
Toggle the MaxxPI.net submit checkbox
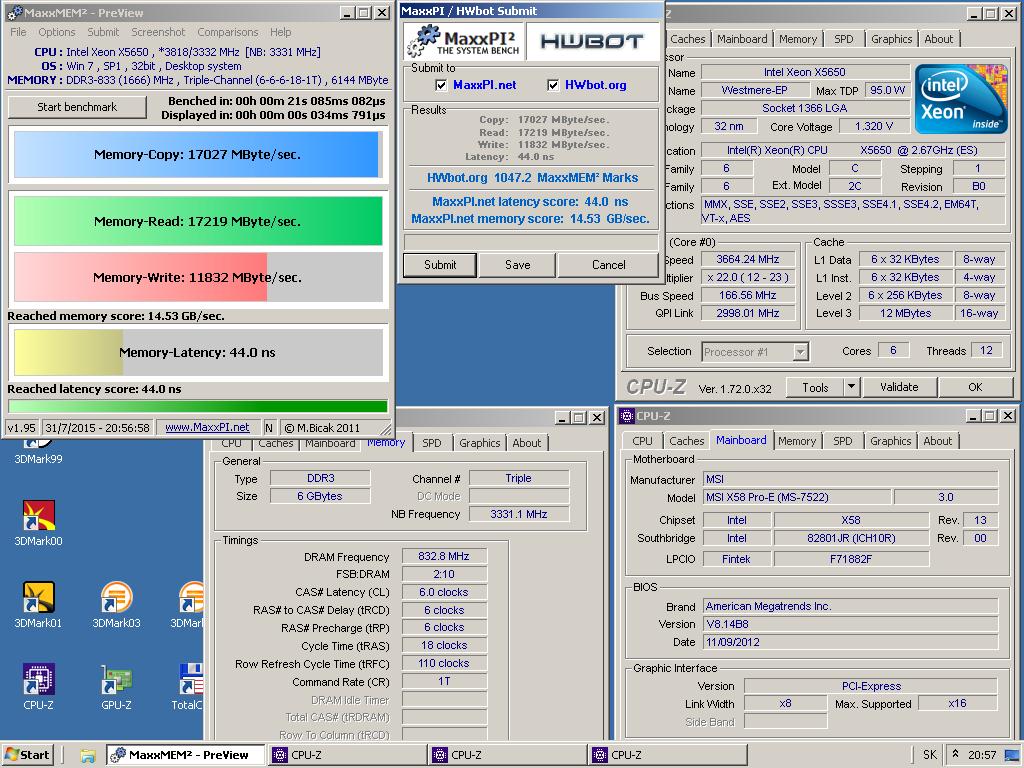(x=441, y=85)
